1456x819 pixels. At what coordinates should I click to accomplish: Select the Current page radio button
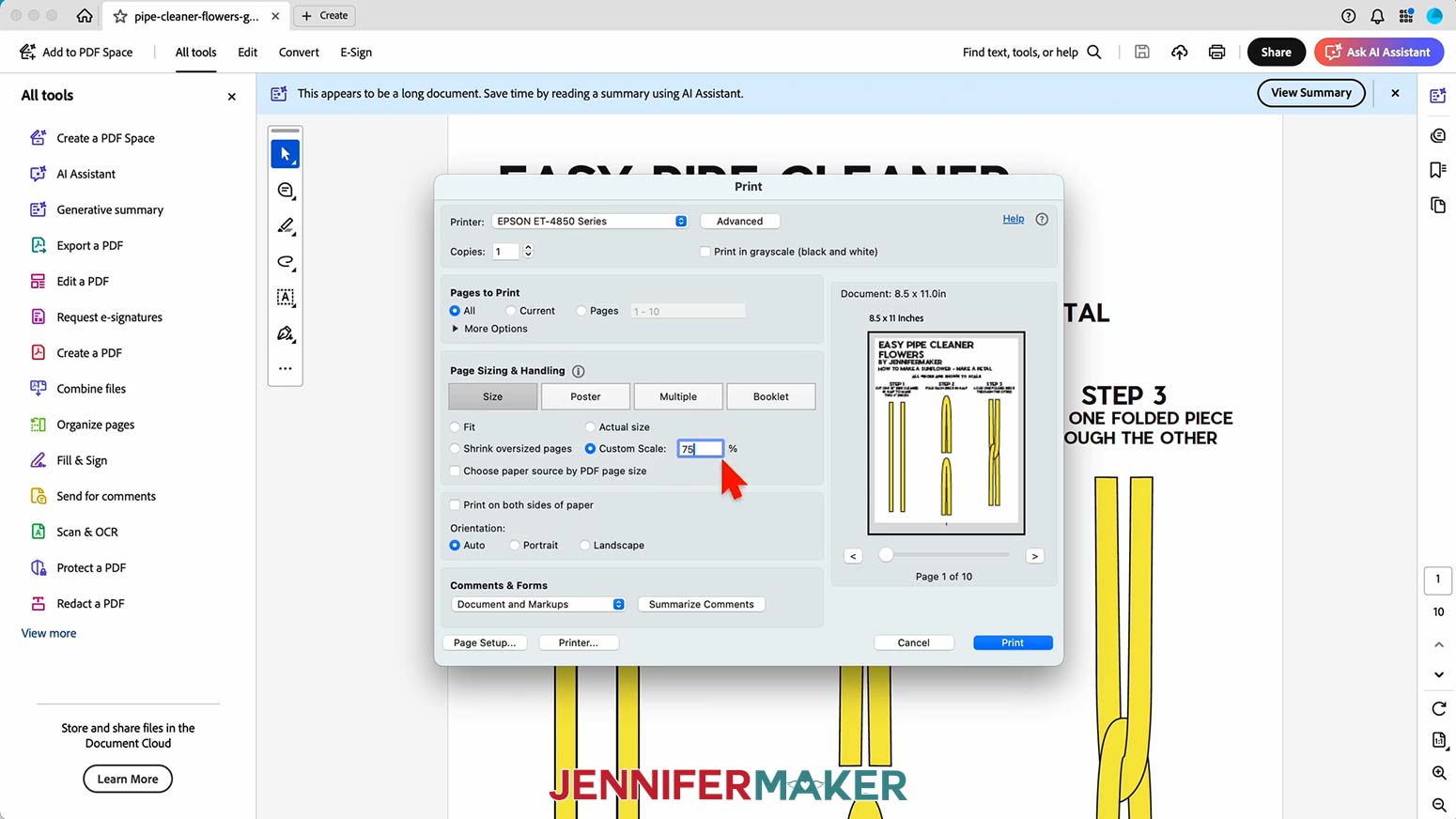(x=511, y=311)
